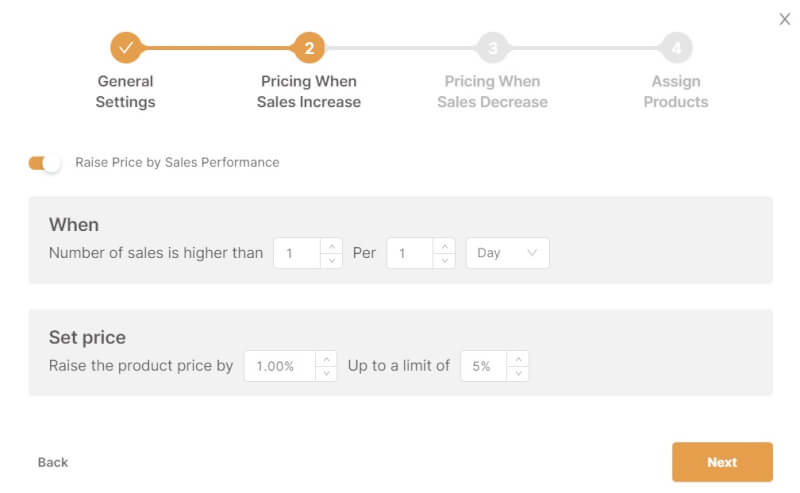Click the checkmark icon for General Settings step

point(126,47)
